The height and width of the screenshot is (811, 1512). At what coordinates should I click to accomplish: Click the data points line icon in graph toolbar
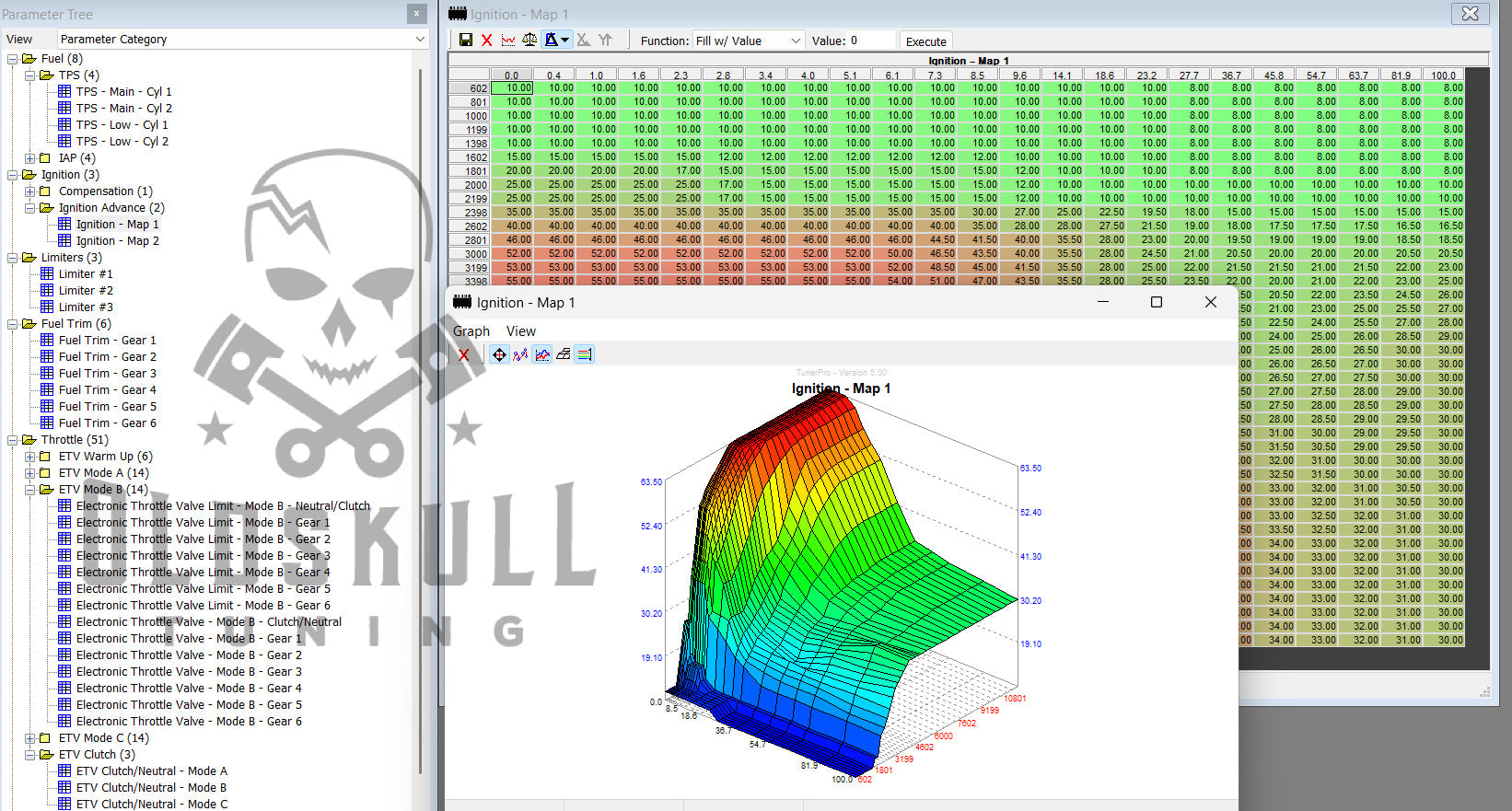click(520, 354)
